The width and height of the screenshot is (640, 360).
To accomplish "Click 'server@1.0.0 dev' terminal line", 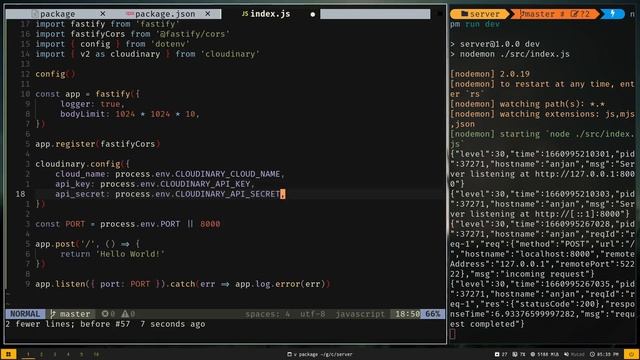I will [500, 44].
